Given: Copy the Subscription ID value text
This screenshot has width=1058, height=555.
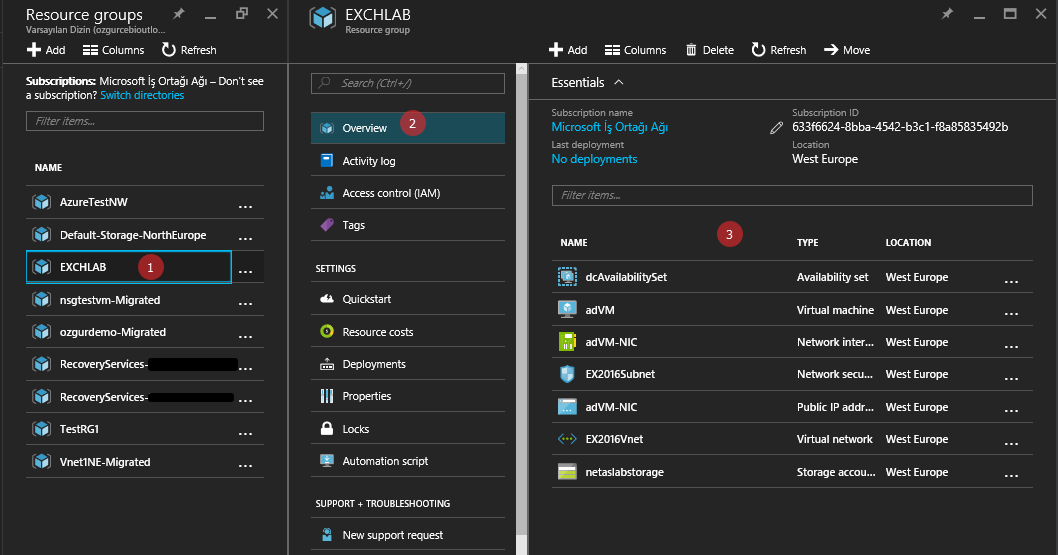Looking at the screenshot, I should pos(900,127).
